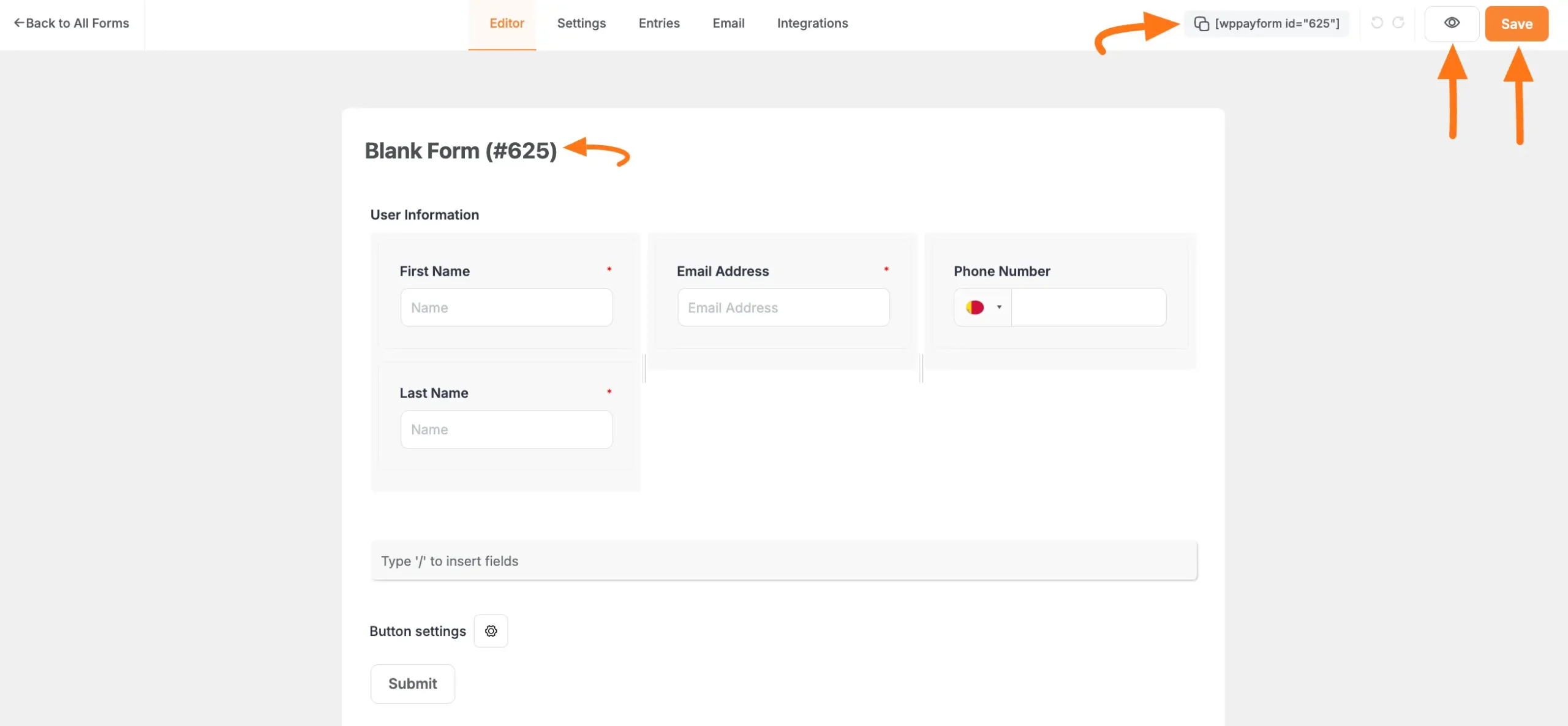
Task: Expand phone country code dropdown arrow
Action: point(999,307)
